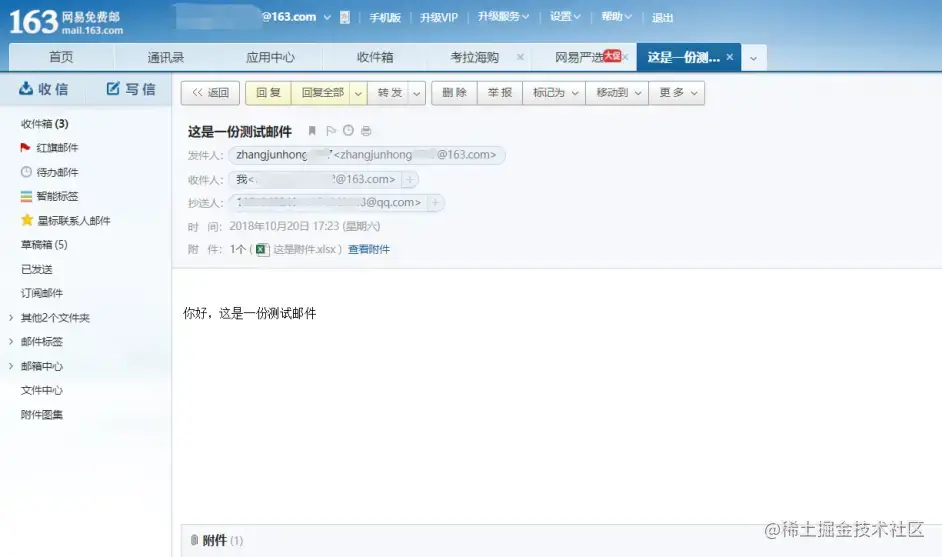Click the Upgrade VIP (升级VIP) link
Image resolution: width=942 pixels, height=557 pixels.
439,17
